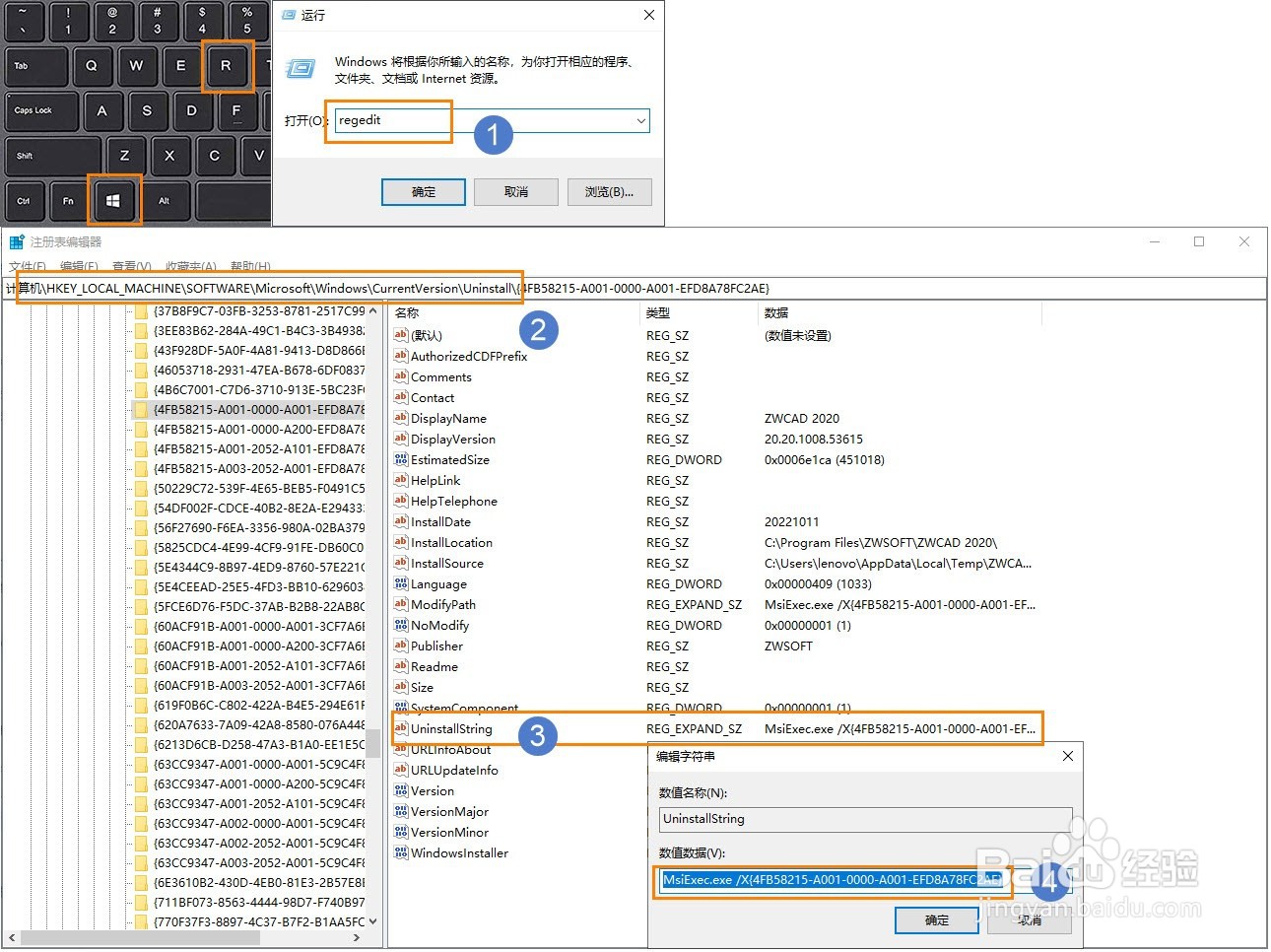This screenshot has height=952, width=1271.
Task: Click the folder icon of {5FCE6D76-F5DC key
Action: tap(141, 606)
